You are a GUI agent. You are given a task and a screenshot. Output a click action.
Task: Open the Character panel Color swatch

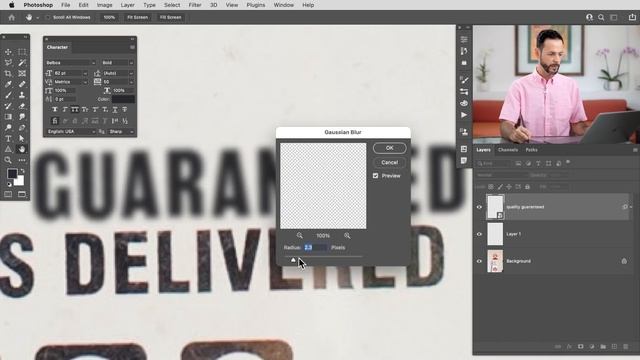123,99
